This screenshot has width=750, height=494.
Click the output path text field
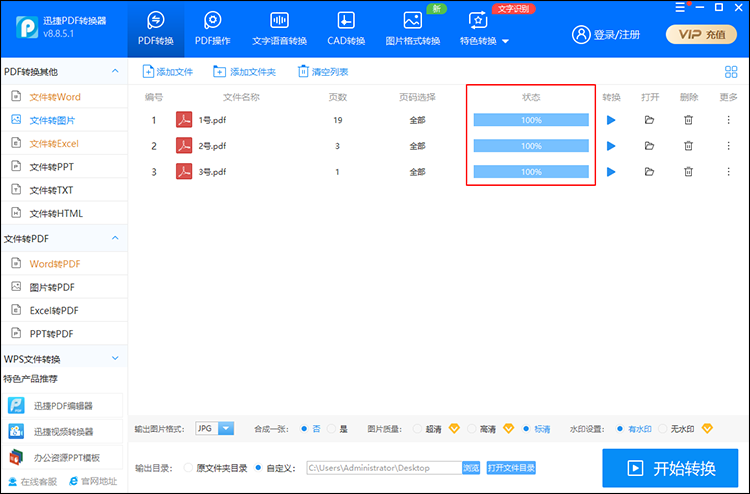click(x=381, y=467)
